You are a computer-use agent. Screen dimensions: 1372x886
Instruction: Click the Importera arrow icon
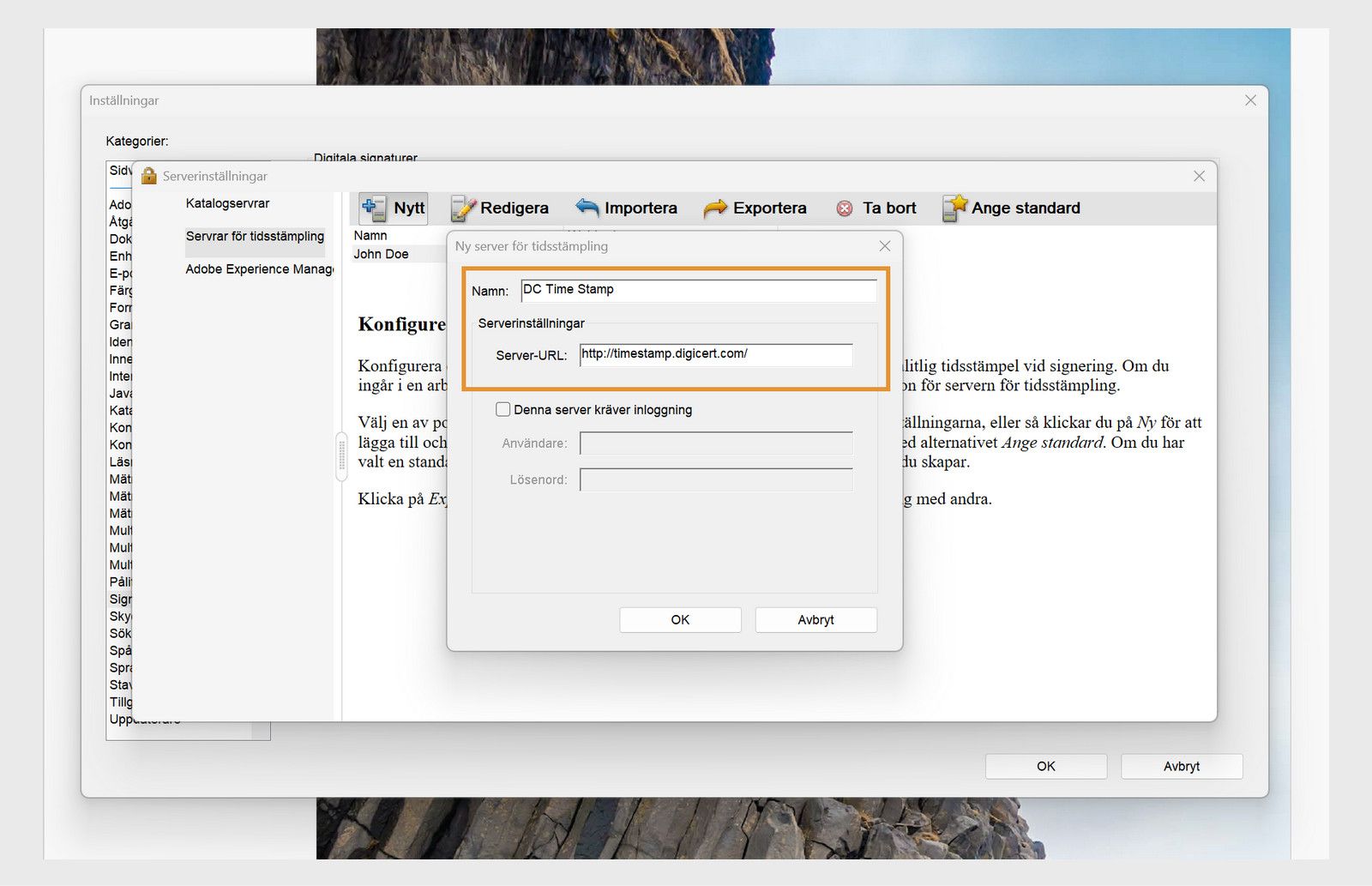click(587, 207)
